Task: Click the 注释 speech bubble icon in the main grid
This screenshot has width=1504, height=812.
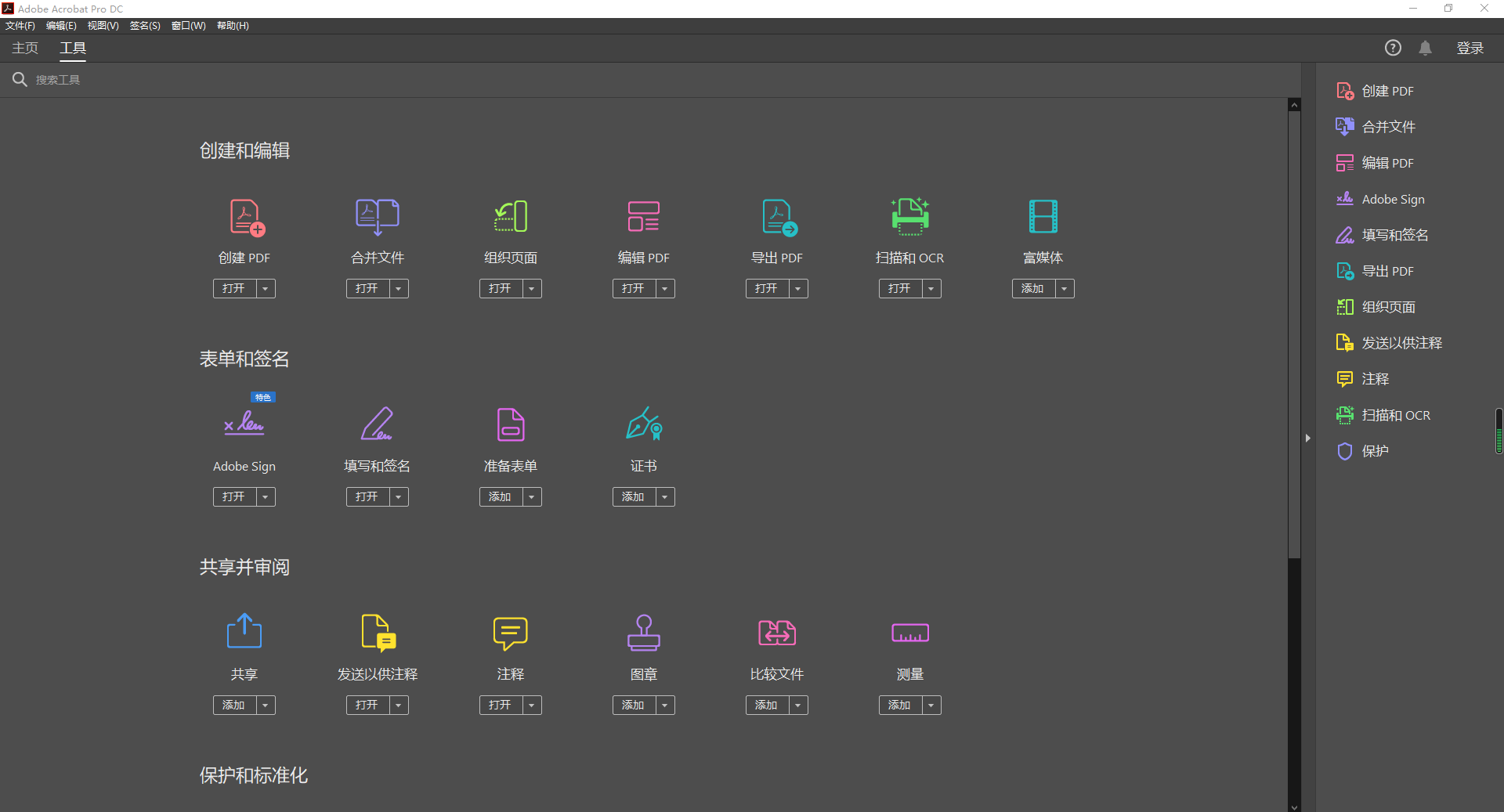Action: [x=511, y=633]
